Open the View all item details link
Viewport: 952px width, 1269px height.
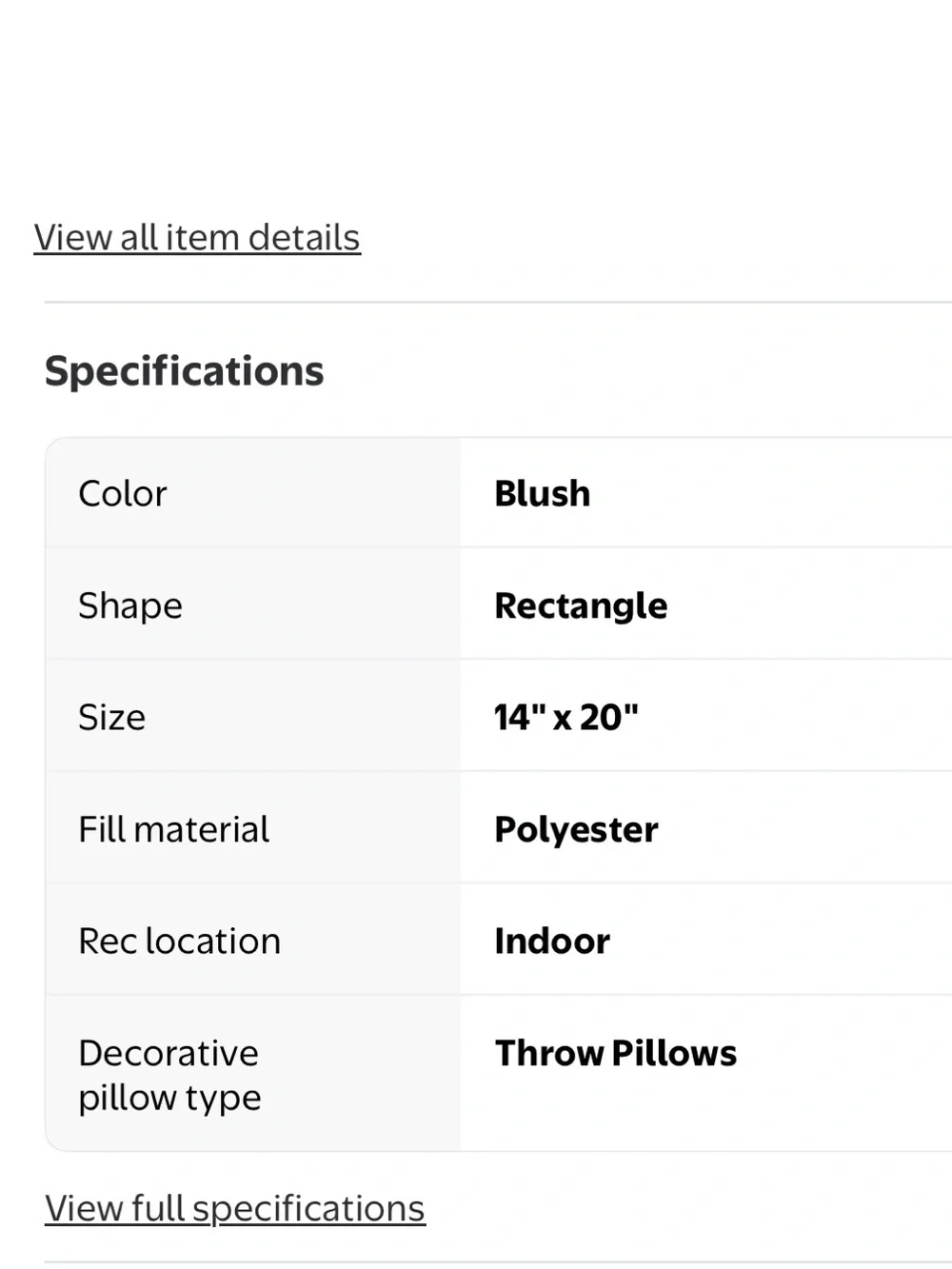click(197, 238)
